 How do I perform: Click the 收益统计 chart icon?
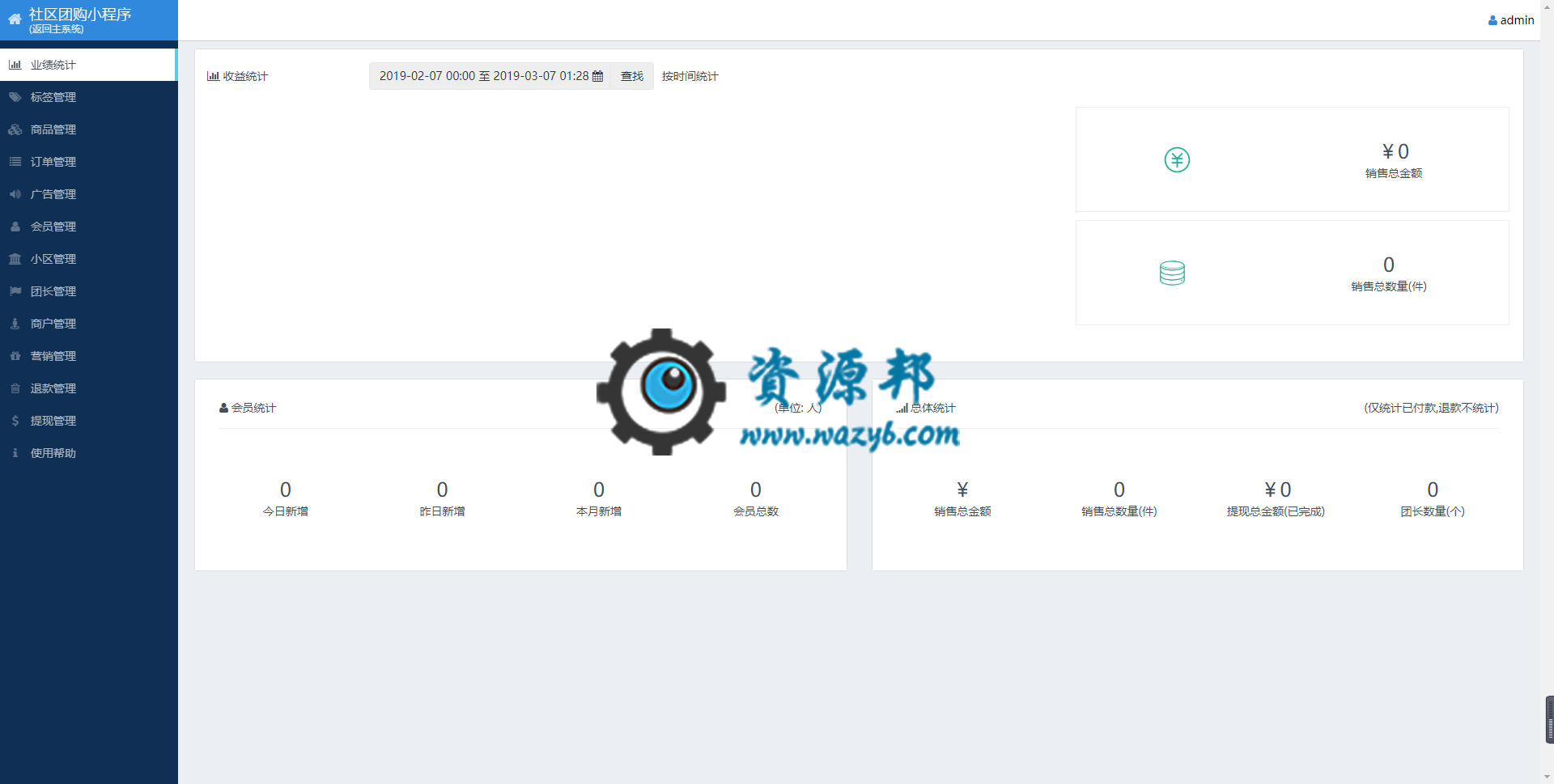(213, 76)
